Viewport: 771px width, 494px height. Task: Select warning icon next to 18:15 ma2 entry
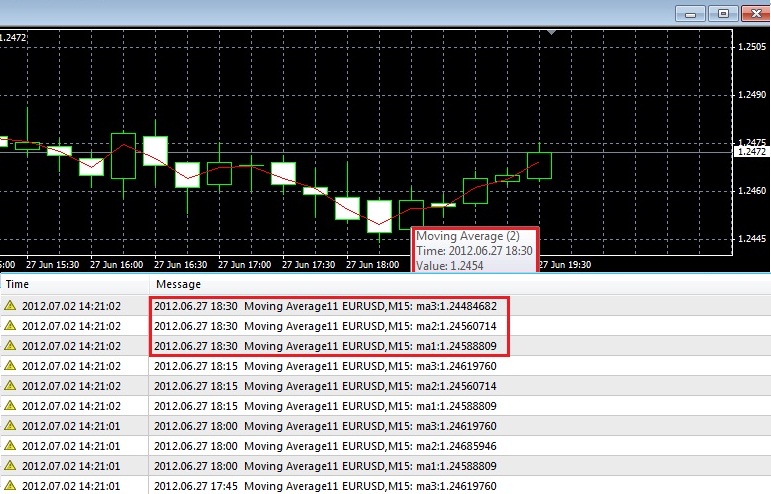10,386
